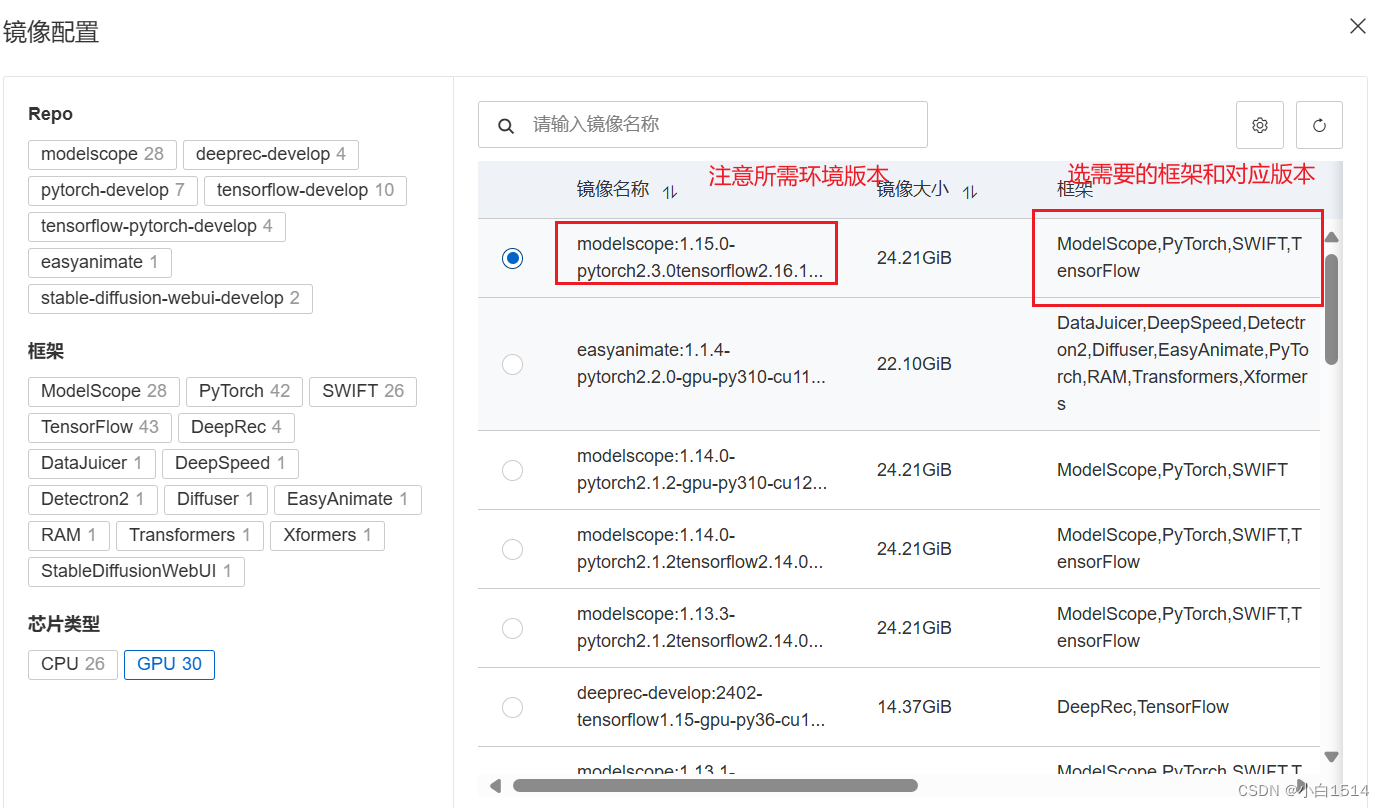Filter framework by DeepSpeed 1 tag
Viewport: 1385px width, 808px height.
[x=230, y=463]
